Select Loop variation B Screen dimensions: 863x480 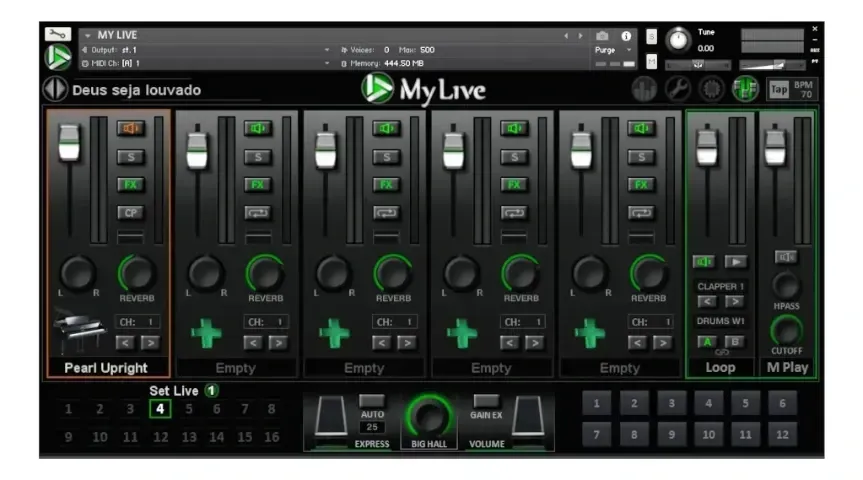click(x=735, y=342)
